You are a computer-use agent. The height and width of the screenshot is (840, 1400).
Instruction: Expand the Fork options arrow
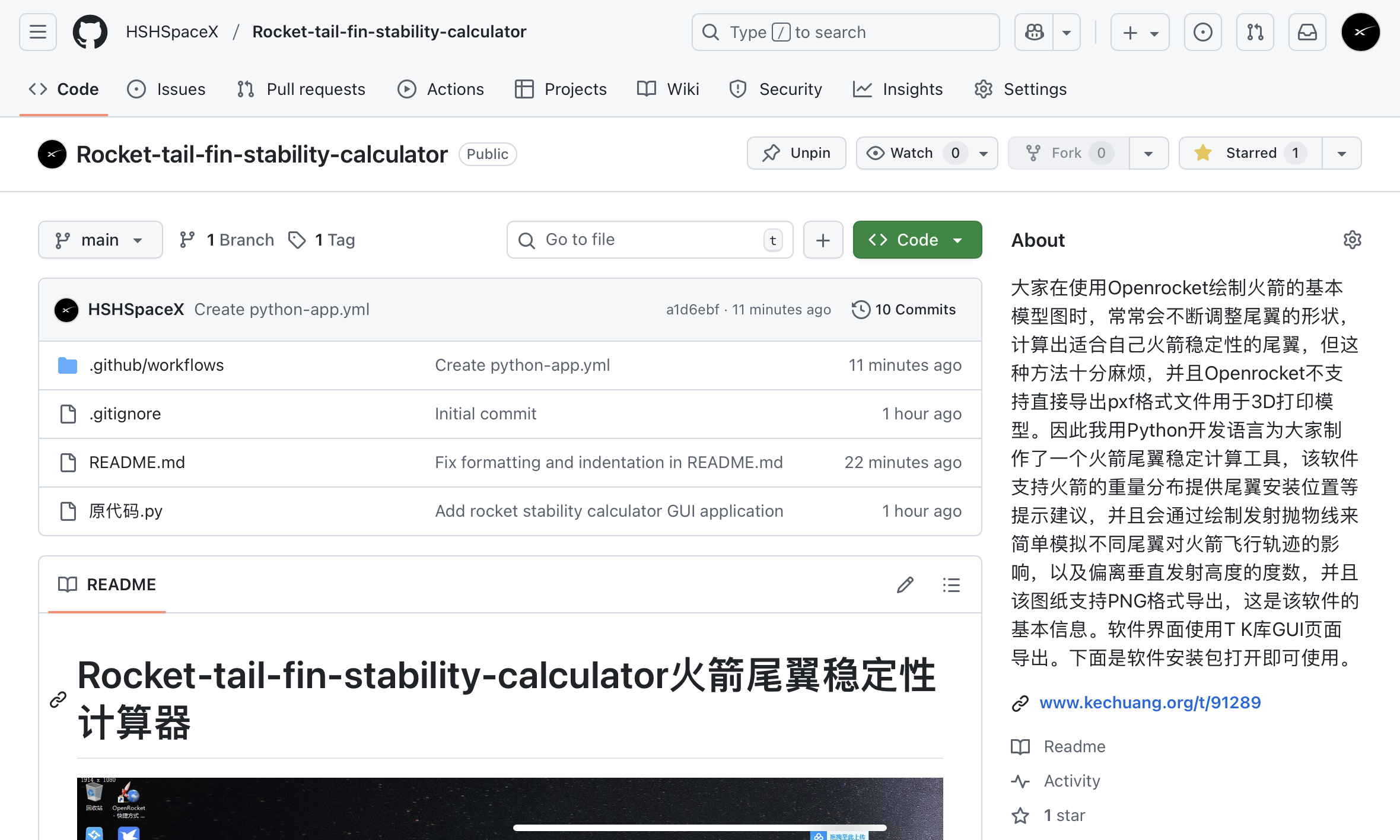point(1148,153)
